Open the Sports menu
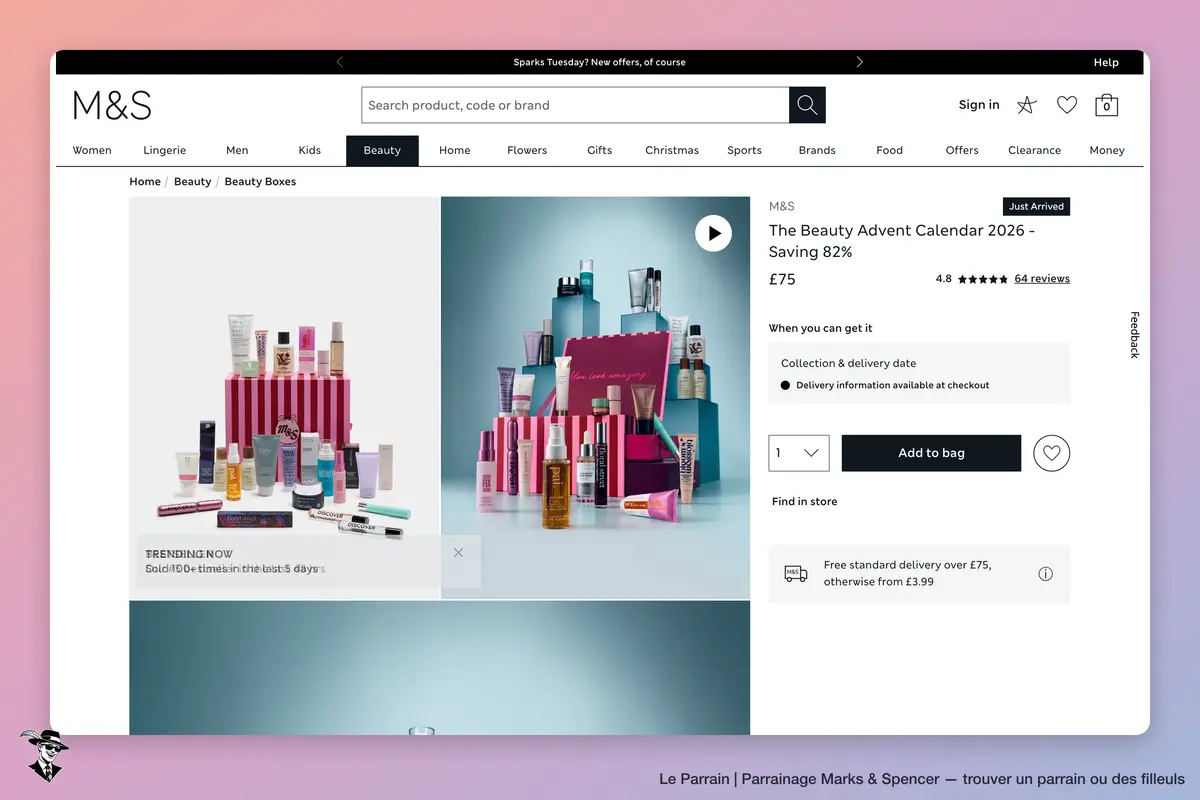1200x800 pixels. tap(744, 150)
